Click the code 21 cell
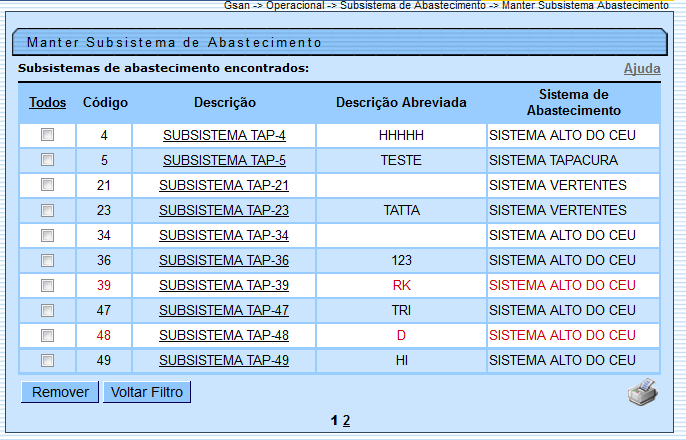 click(104, 185)
